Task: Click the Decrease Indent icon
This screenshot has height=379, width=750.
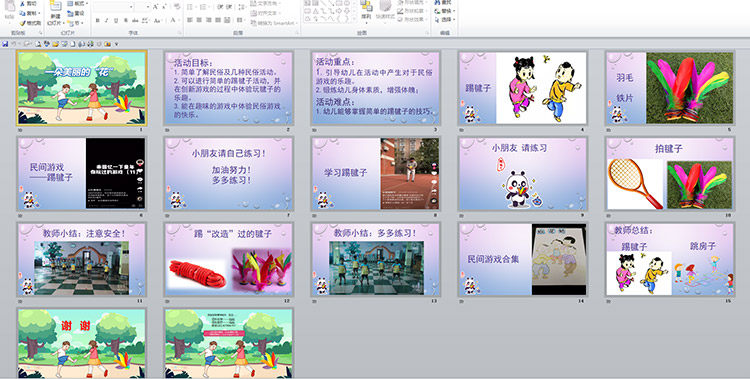Action: click(x=220, y=7)
